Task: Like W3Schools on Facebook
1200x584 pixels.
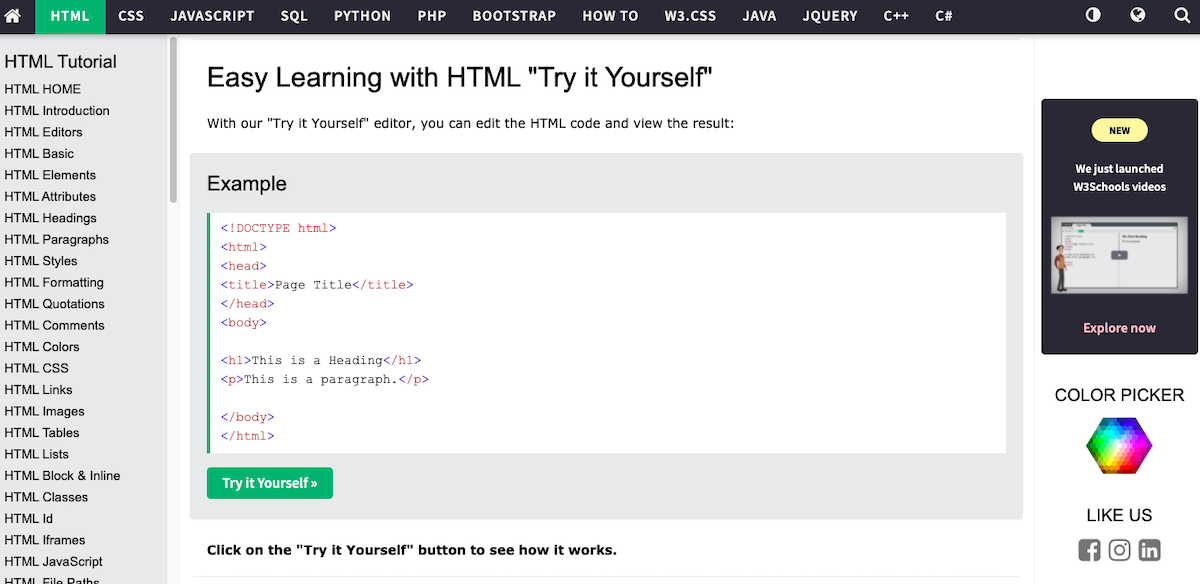Action: point(1089,549)
